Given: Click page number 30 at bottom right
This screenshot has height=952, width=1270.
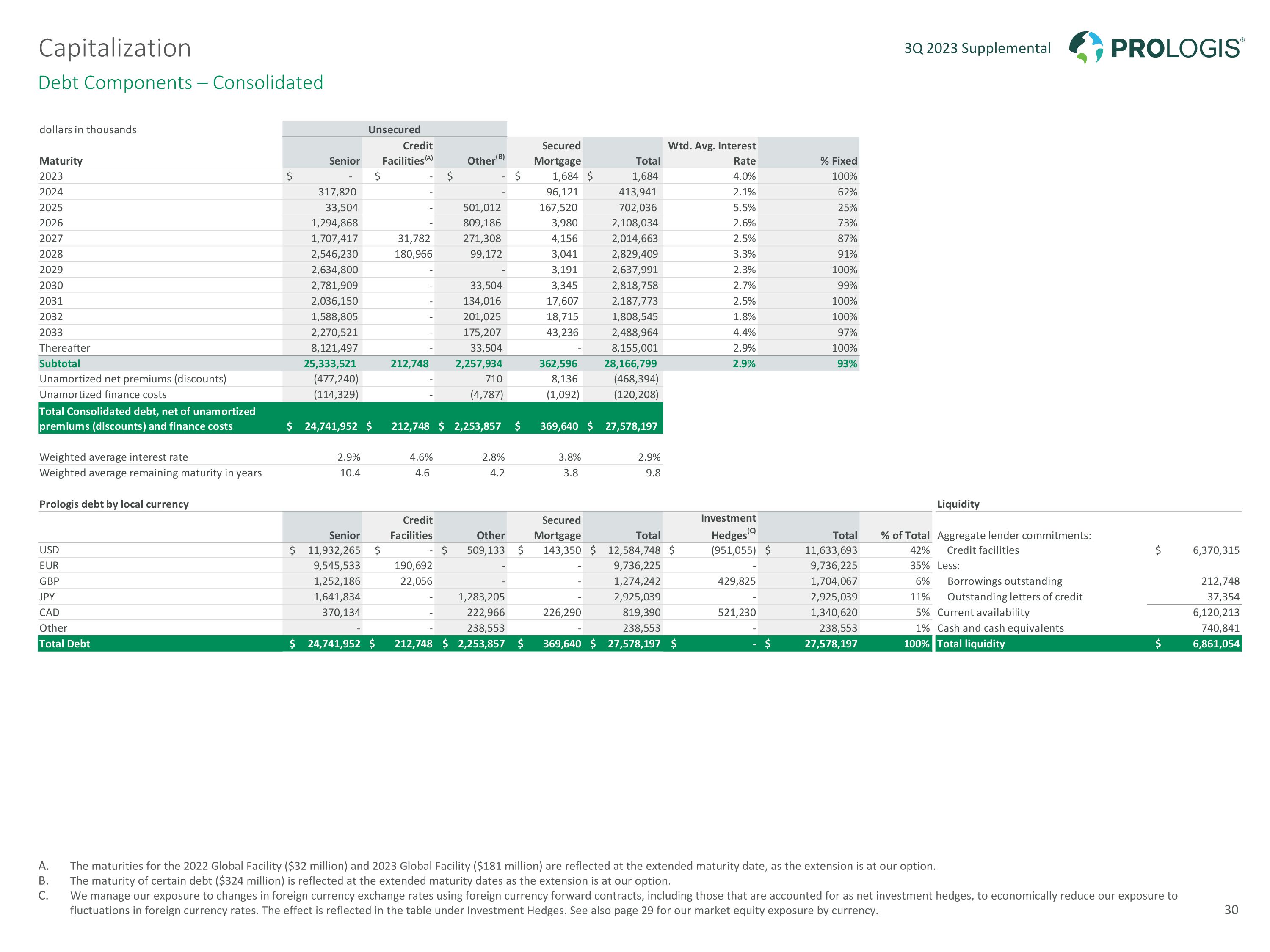Looking at the screenshot, I should 1231,910.
